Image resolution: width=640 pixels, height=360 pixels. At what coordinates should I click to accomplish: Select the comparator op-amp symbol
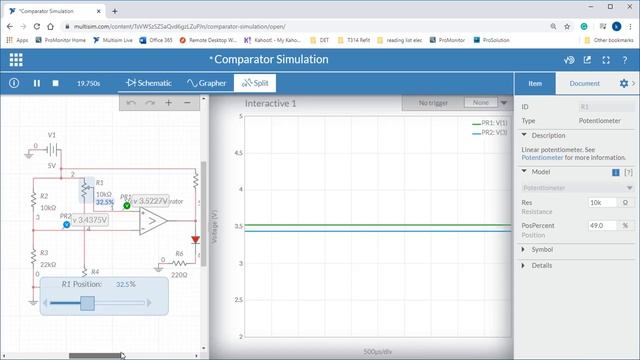153,221
